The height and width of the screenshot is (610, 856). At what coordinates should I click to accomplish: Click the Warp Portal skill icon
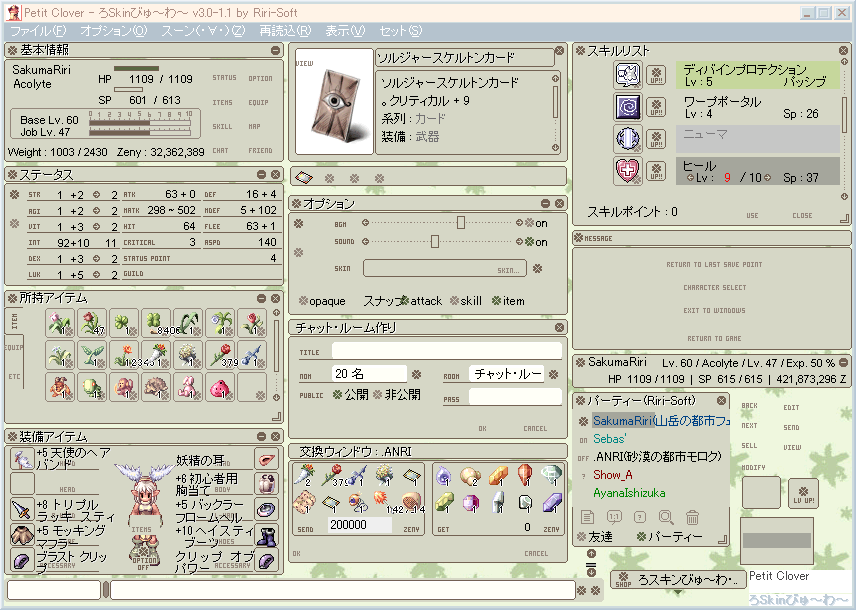[x=628, y=106]
